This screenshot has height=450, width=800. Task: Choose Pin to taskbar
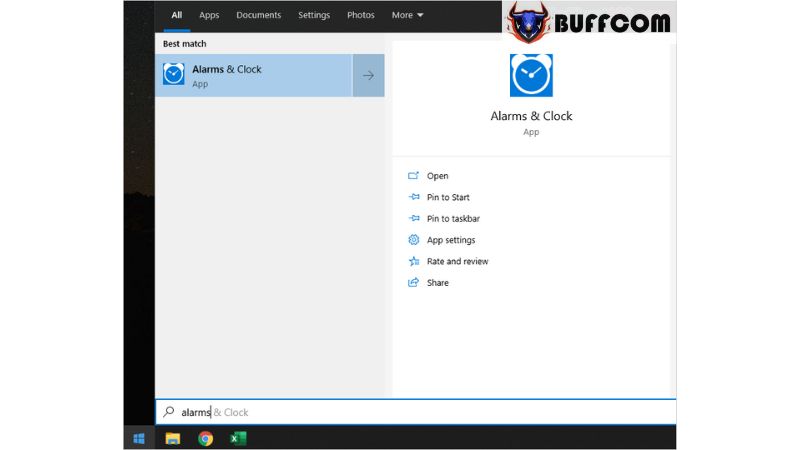click(x=453, y=219)
